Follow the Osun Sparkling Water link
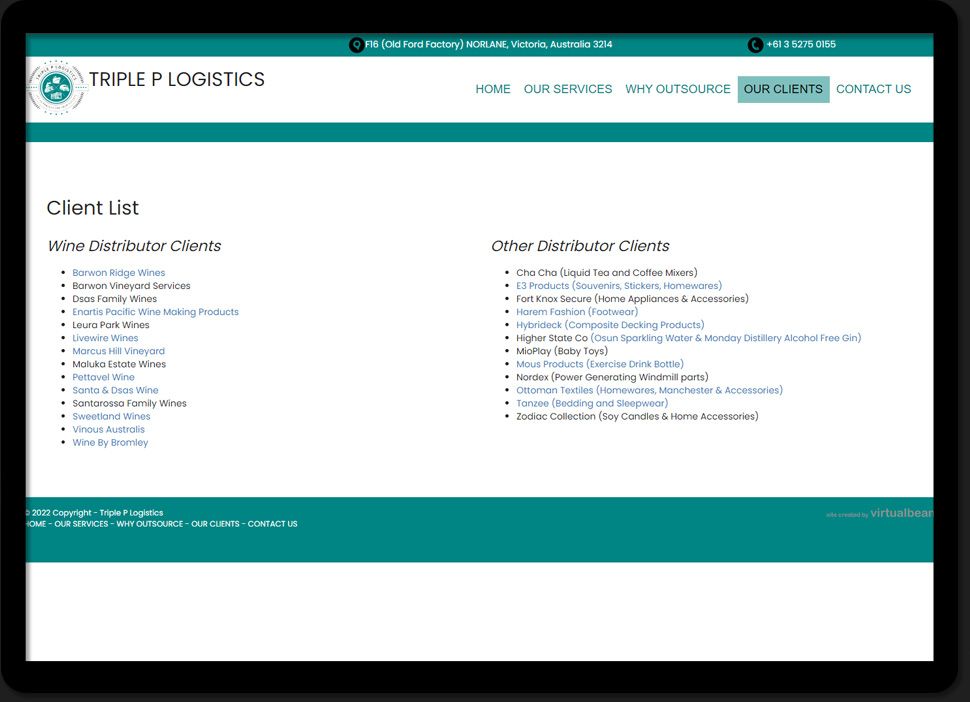The height and width of the screenshot is (702, 970). click(725, 338)
